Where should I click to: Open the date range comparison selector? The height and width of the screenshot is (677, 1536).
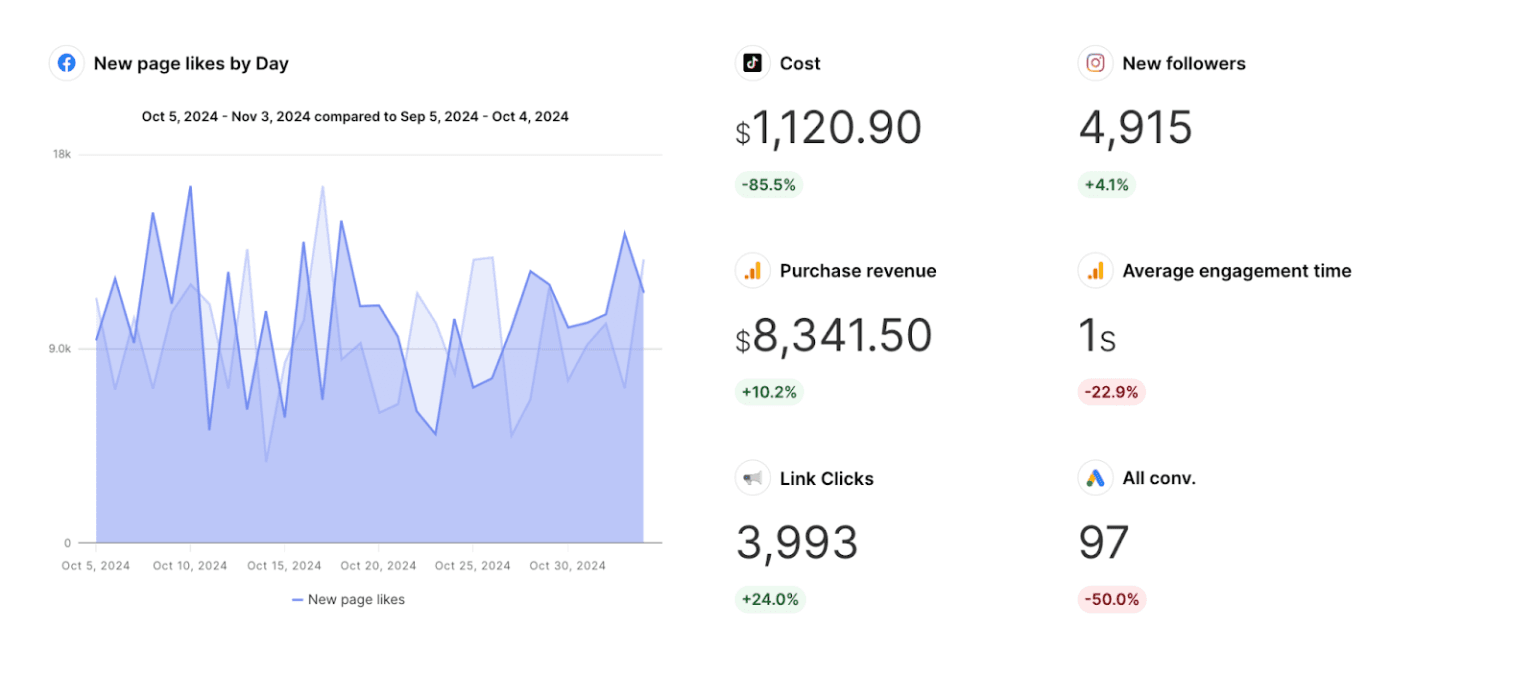355,116
